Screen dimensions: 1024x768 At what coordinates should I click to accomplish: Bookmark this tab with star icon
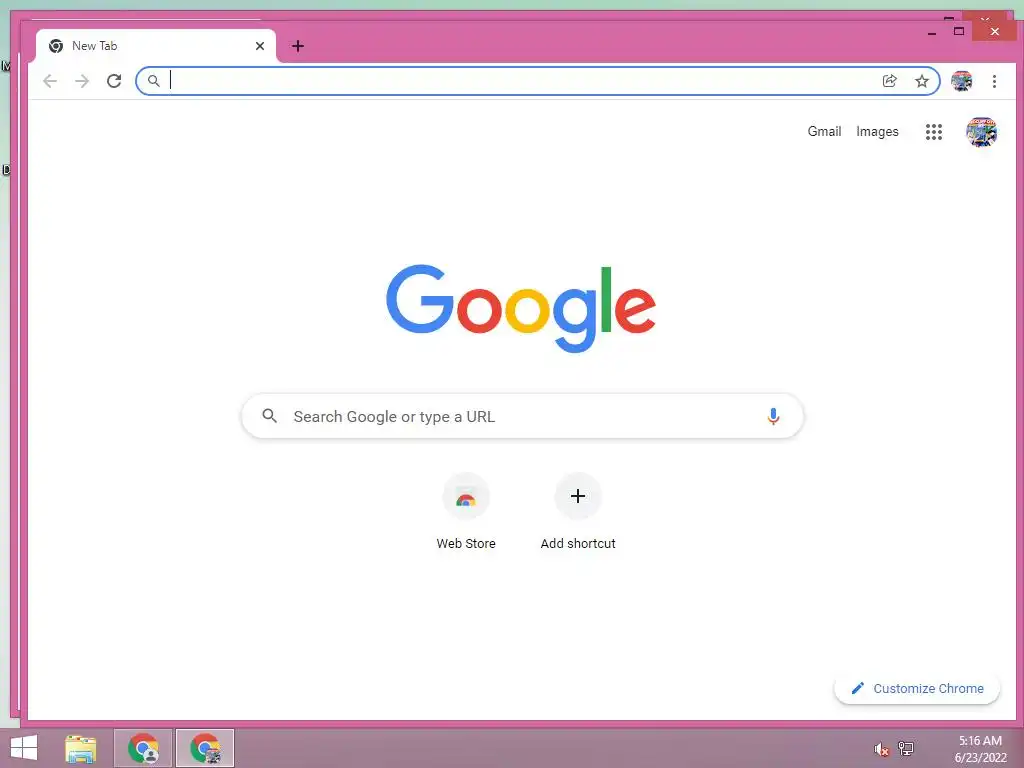tap(921, 81)
